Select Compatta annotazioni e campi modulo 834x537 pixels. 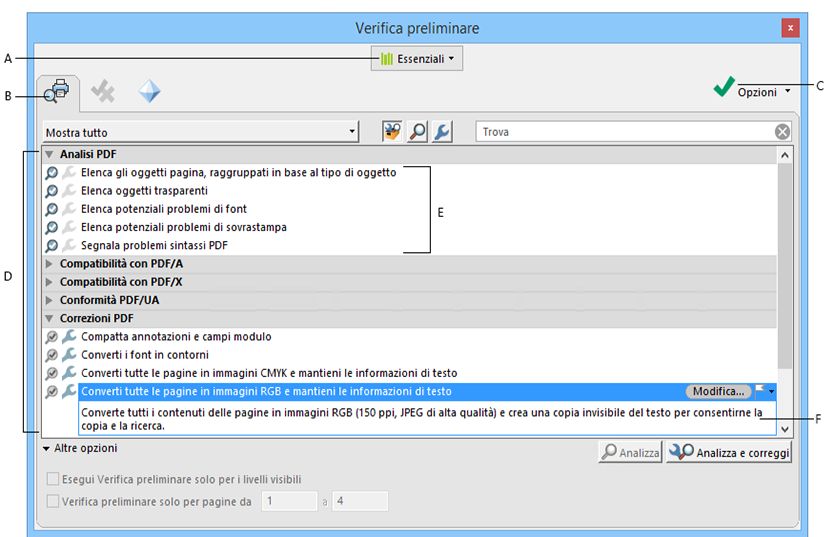tap(176, 337)
